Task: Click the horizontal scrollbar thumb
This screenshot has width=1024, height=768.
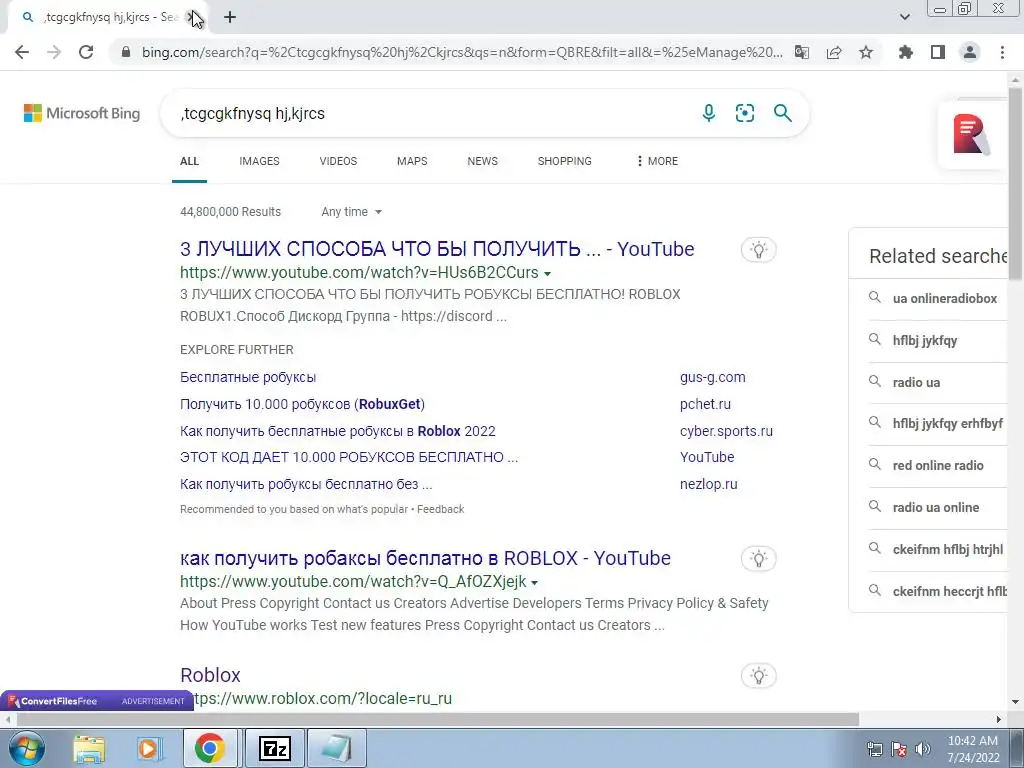Action: pyautogui.click(x=438, y=719)
